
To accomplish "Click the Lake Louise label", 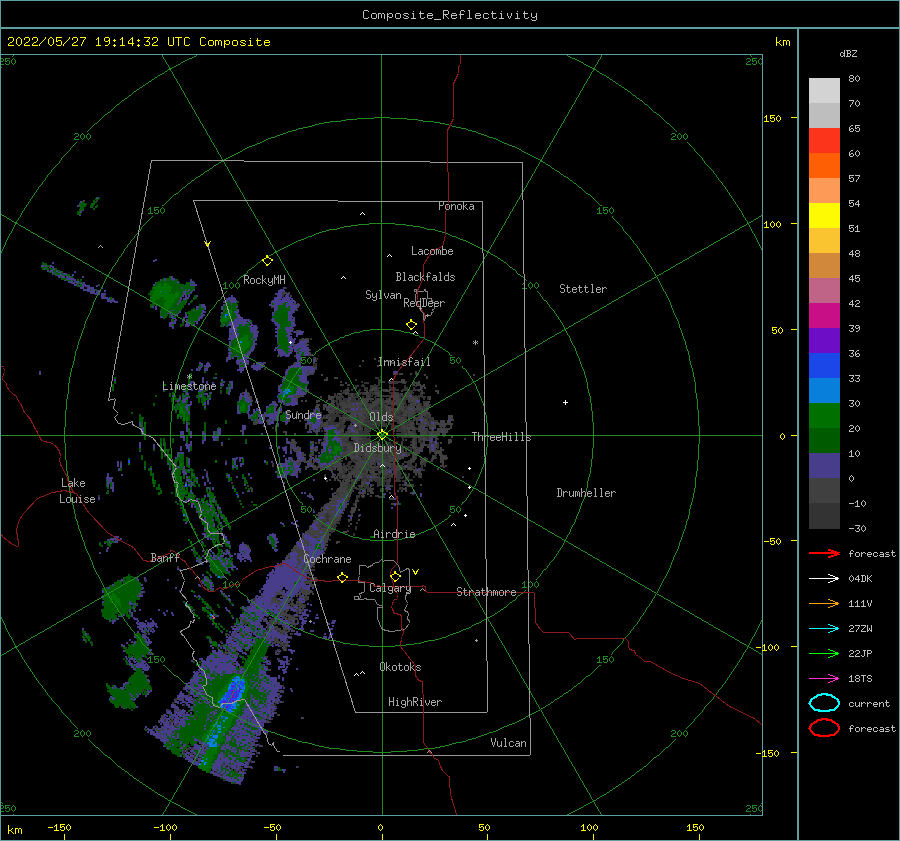I will pyautogui.click(x=77, y=491).
